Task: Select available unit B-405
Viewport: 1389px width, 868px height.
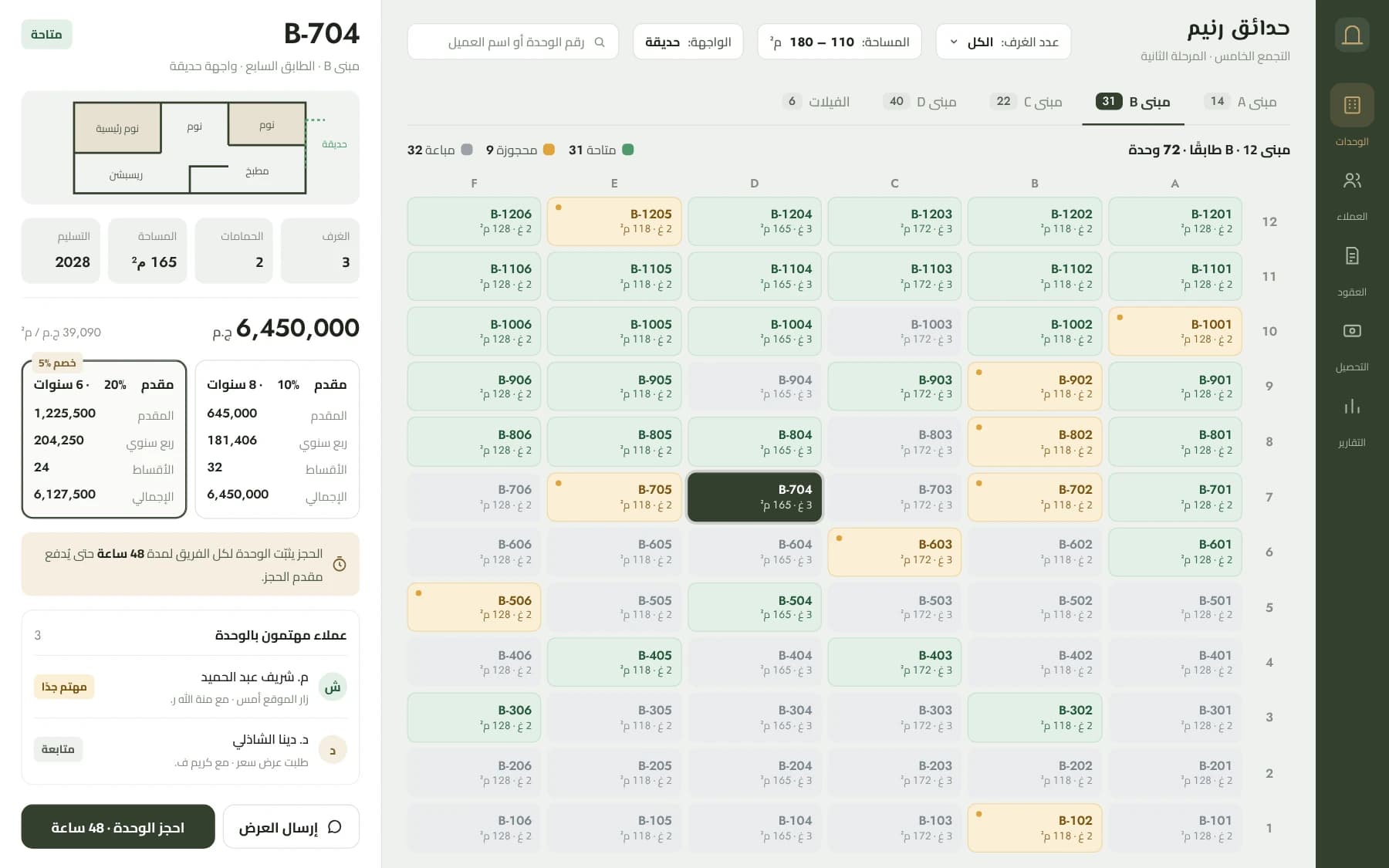Action: coord(614,663)
